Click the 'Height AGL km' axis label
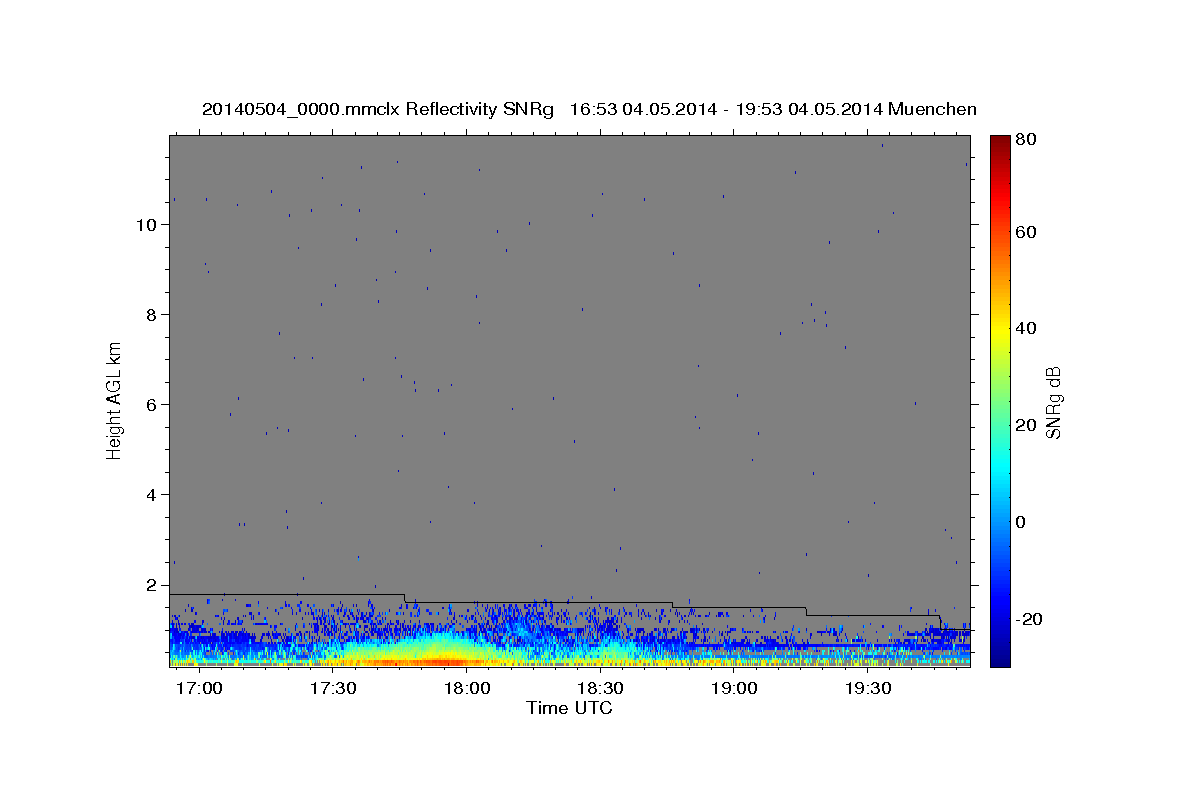1200x800 pixels. tap(114, 400)
